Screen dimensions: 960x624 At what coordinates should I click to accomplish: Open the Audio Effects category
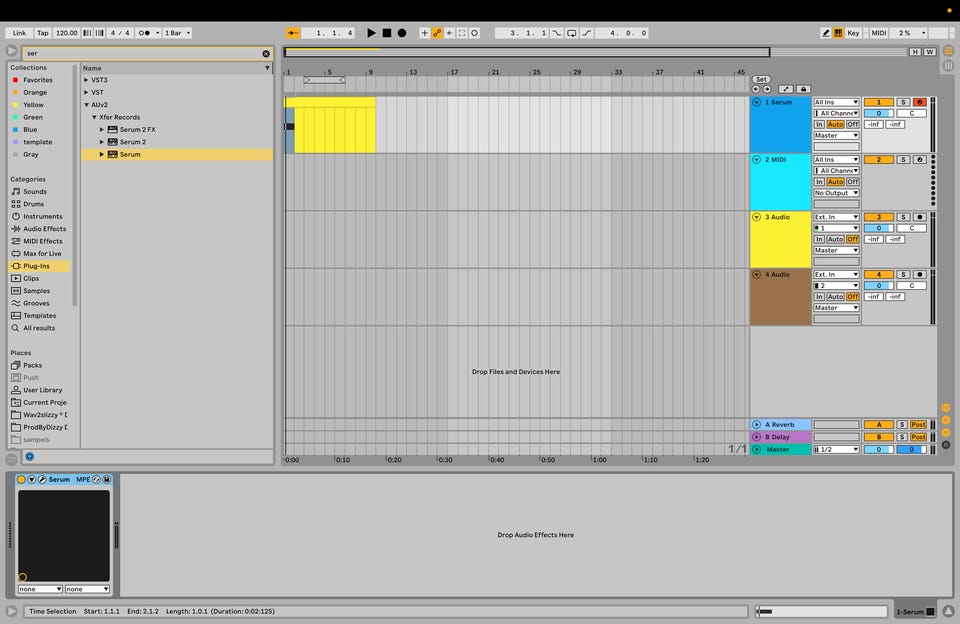[45, 229]
